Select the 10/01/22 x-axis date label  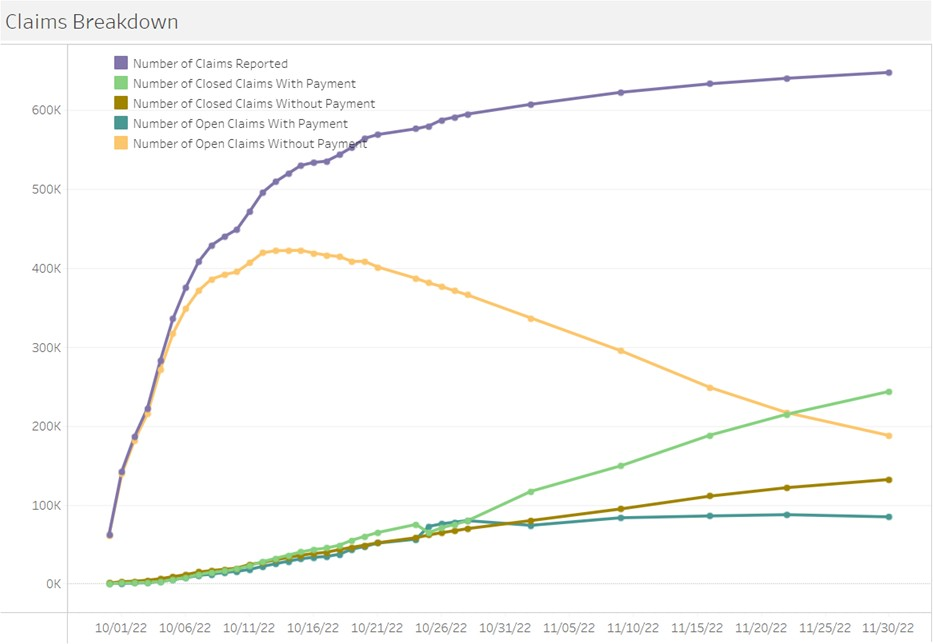[x=123, y=628]
